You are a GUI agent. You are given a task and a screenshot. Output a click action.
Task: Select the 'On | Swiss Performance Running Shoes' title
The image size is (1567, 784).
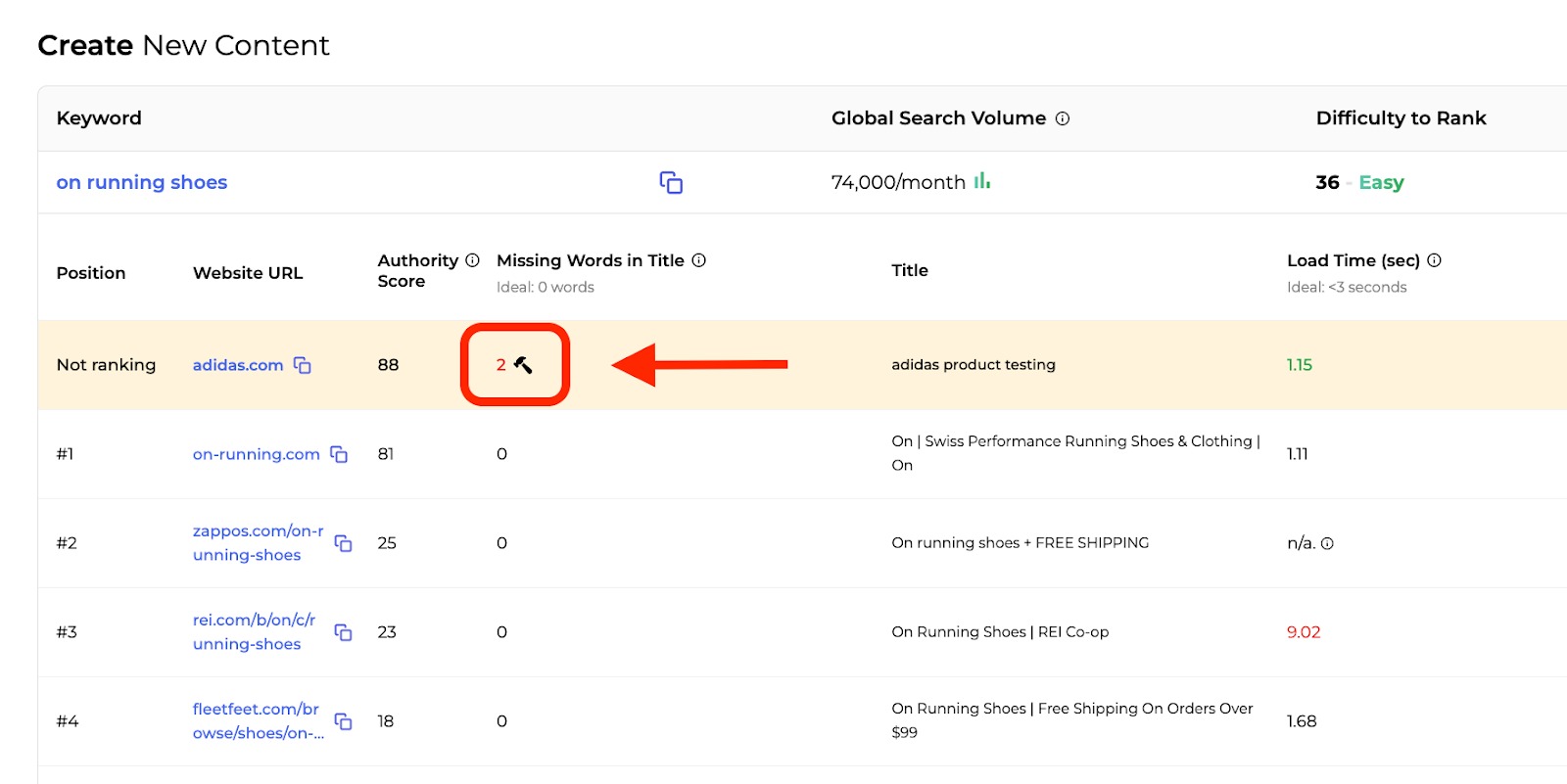point(1075,453)
